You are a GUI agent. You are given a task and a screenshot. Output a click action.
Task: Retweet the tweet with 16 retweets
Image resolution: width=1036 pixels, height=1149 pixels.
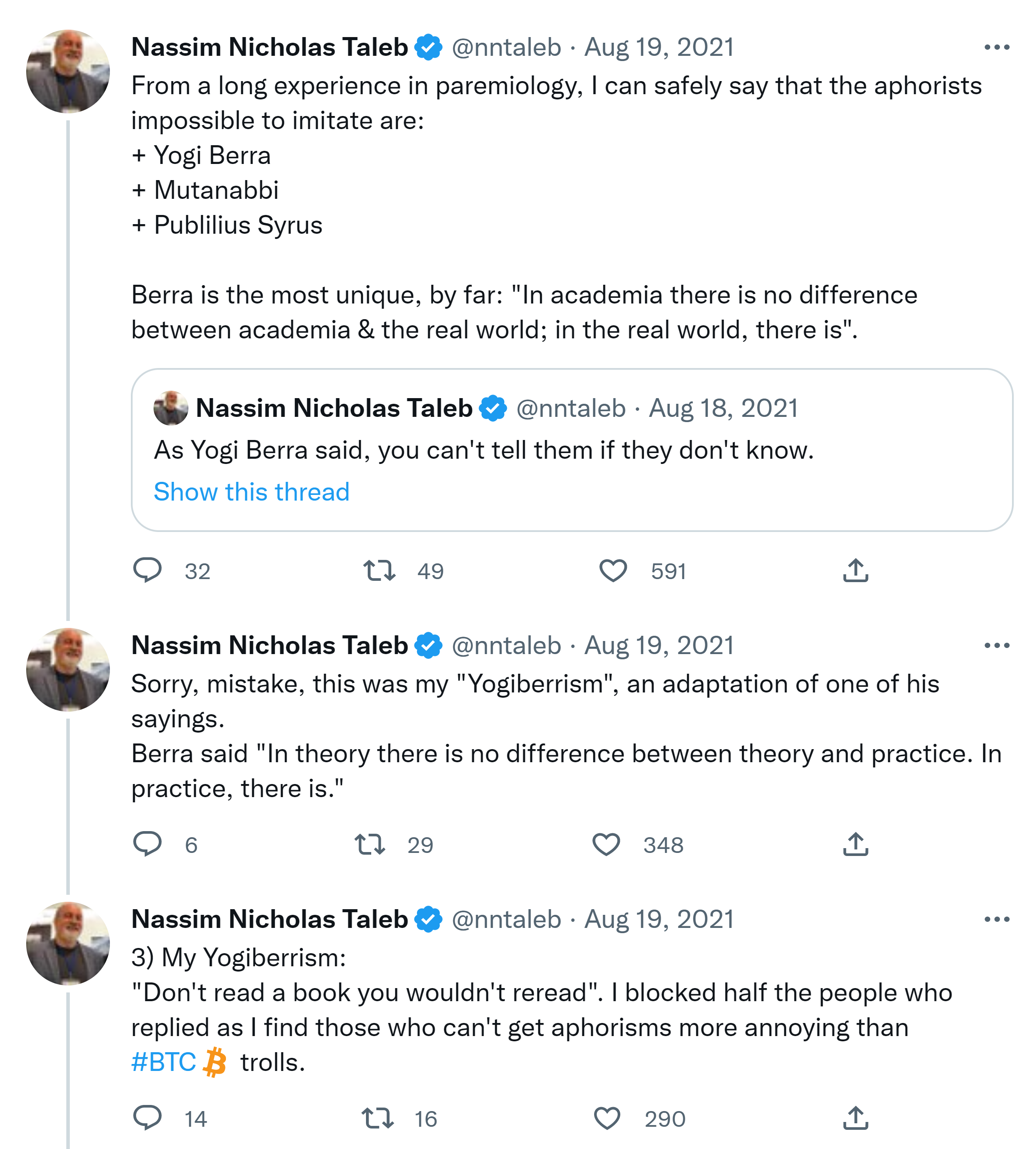(377, 1118)
